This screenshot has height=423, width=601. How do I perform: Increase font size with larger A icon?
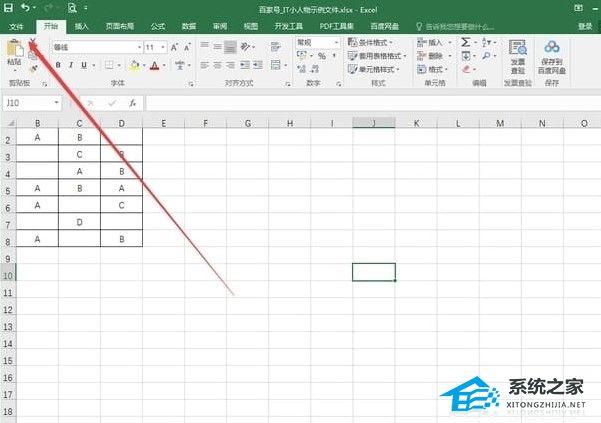(174, 48)
